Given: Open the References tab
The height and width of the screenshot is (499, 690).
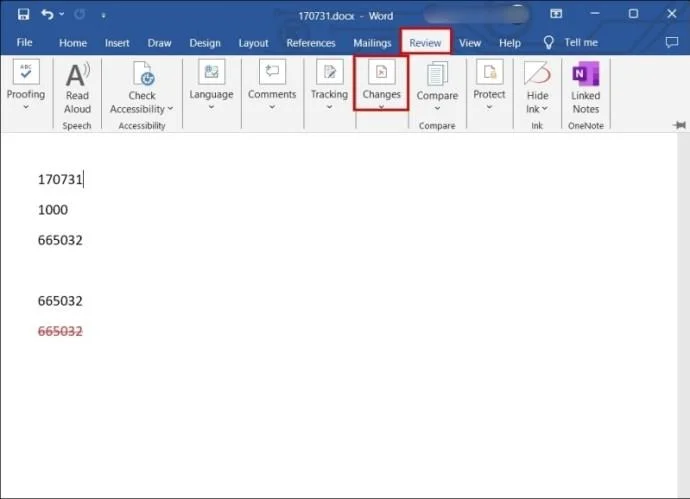Looking at the screenshot, I should pos(311,43).
